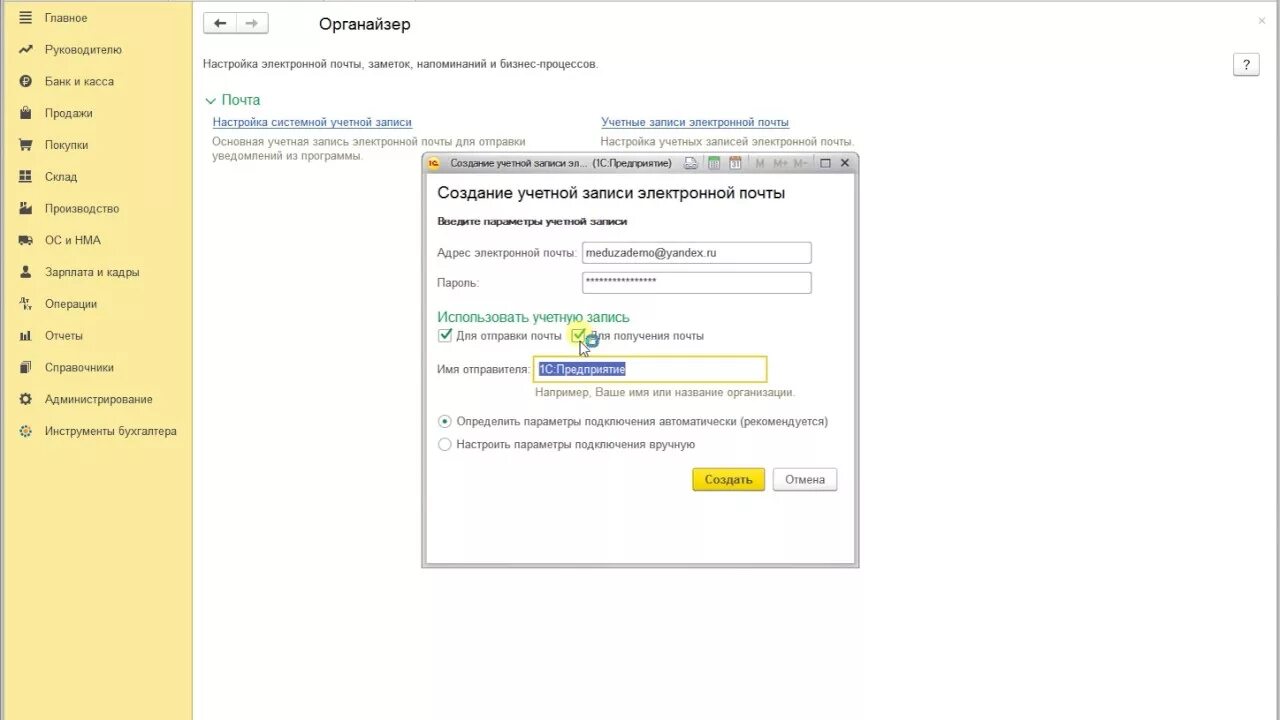
Task: Open Зарплата и кадры section
Action: click(92, 272)
